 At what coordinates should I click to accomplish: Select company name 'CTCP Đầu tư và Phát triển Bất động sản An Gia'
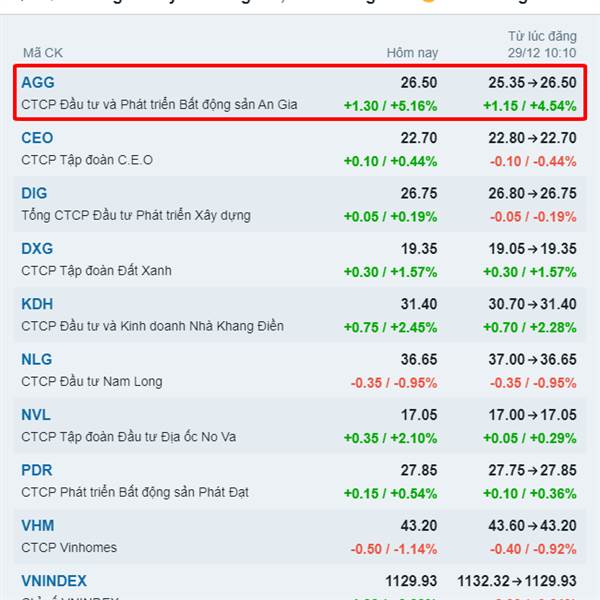tap(159, 105)
